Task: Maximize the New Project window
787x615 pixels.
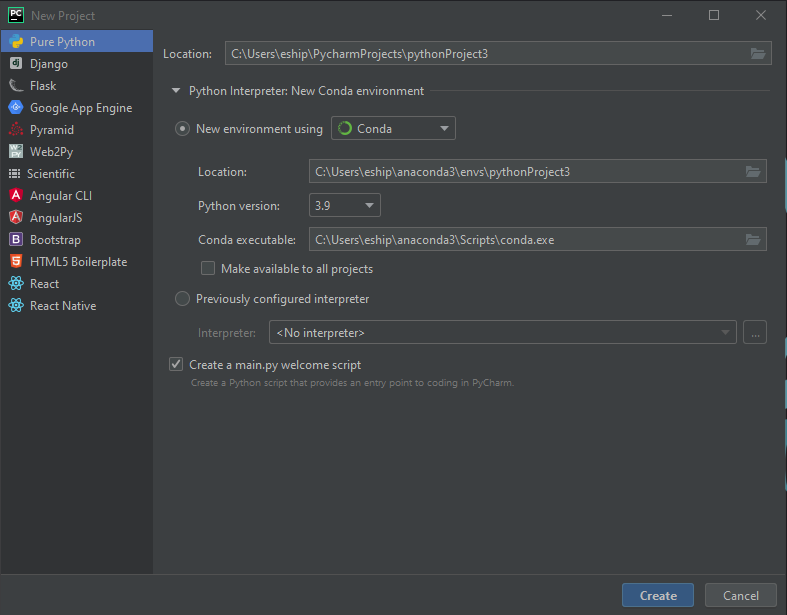Action: (x=714, y=16)
